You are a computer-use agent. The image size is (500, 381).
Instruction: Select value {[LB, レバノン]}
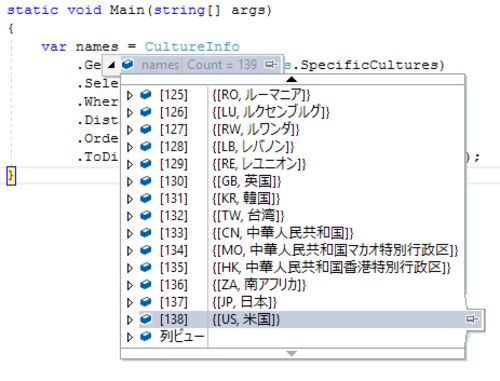coord(253,147)
